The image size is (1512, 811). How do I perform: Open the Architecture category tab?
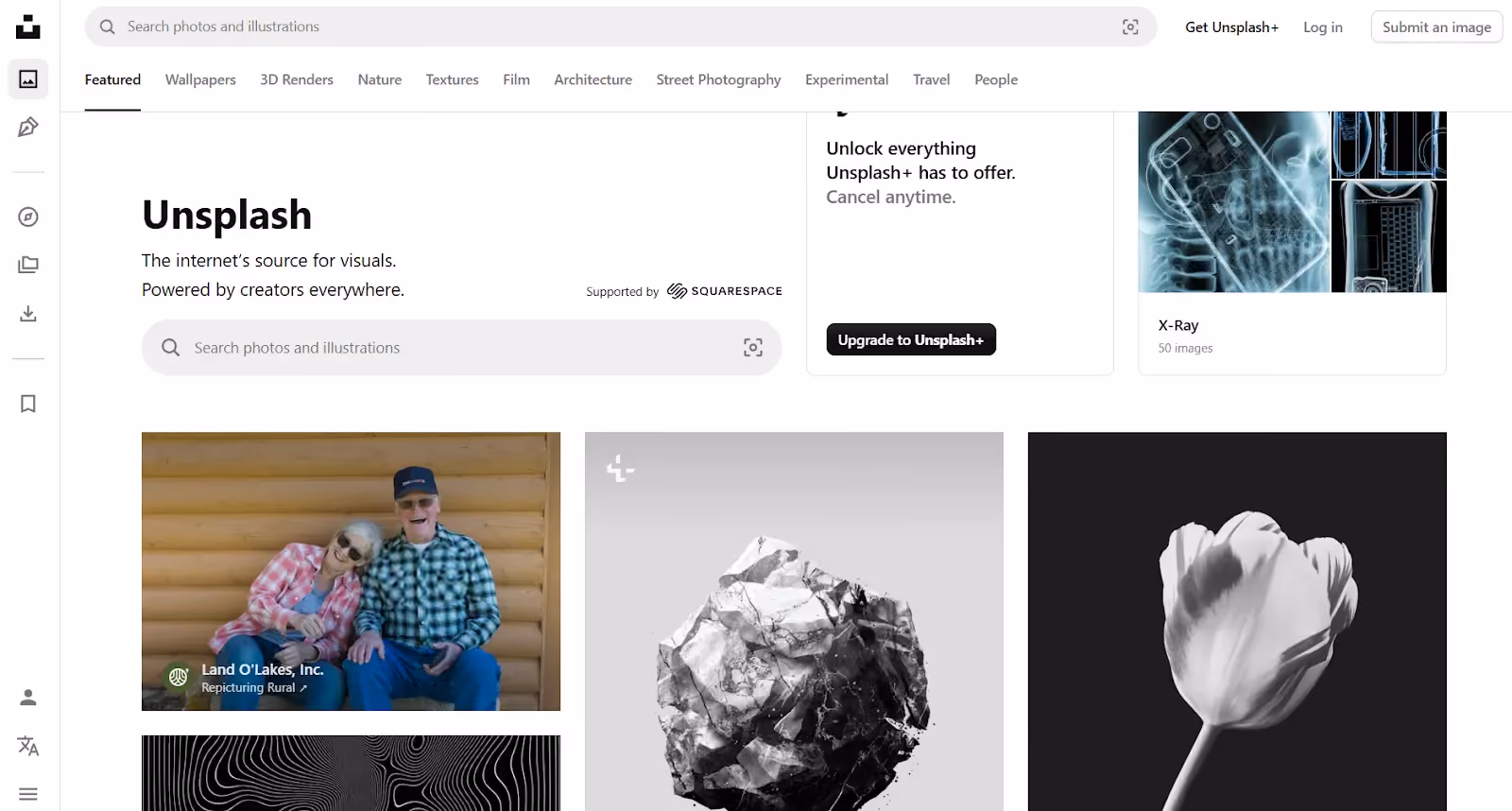pyautogui.click(x=593, y=79)
